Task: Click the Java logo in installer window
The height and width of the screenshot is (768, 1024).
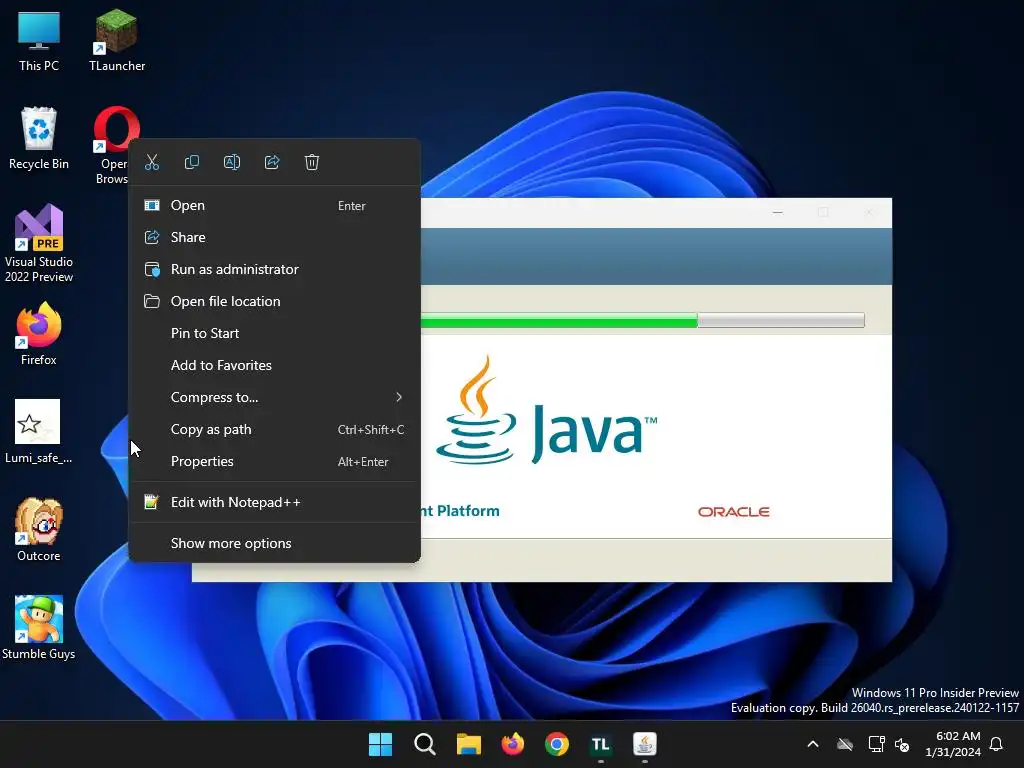Action: point(546,410)
